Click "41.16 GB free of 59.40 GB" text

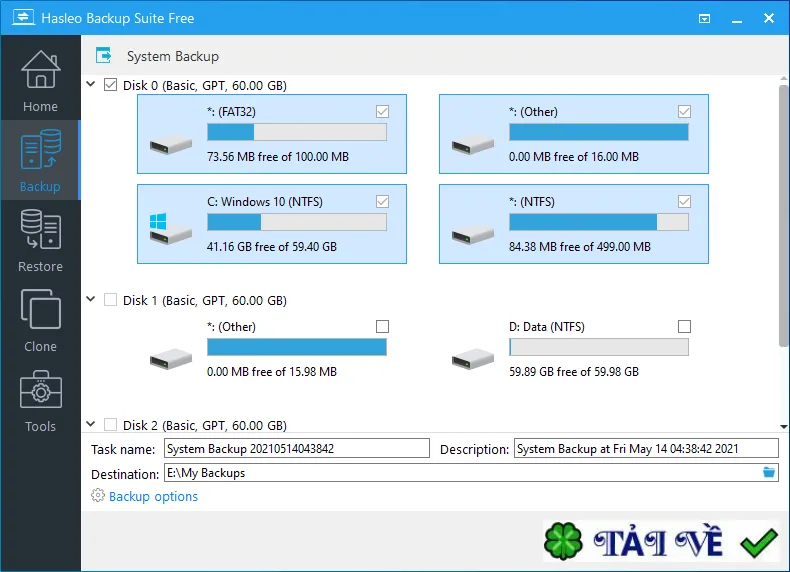[272, 246]
